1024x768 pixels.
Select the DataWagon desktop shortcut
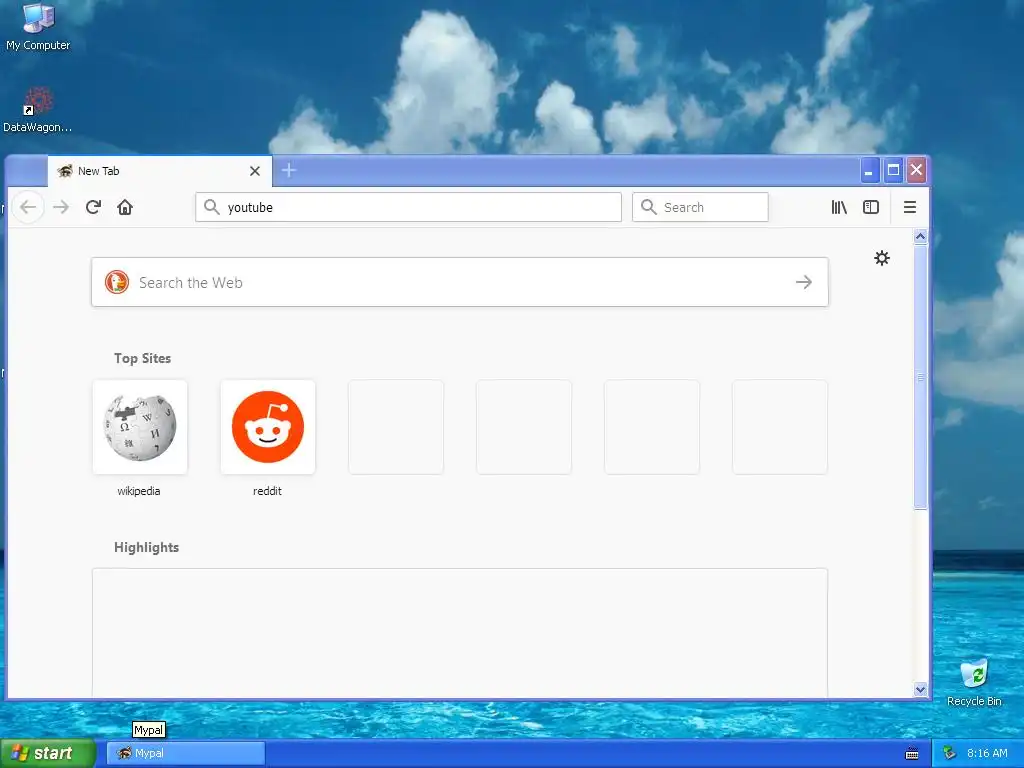[x=37, y=110]
